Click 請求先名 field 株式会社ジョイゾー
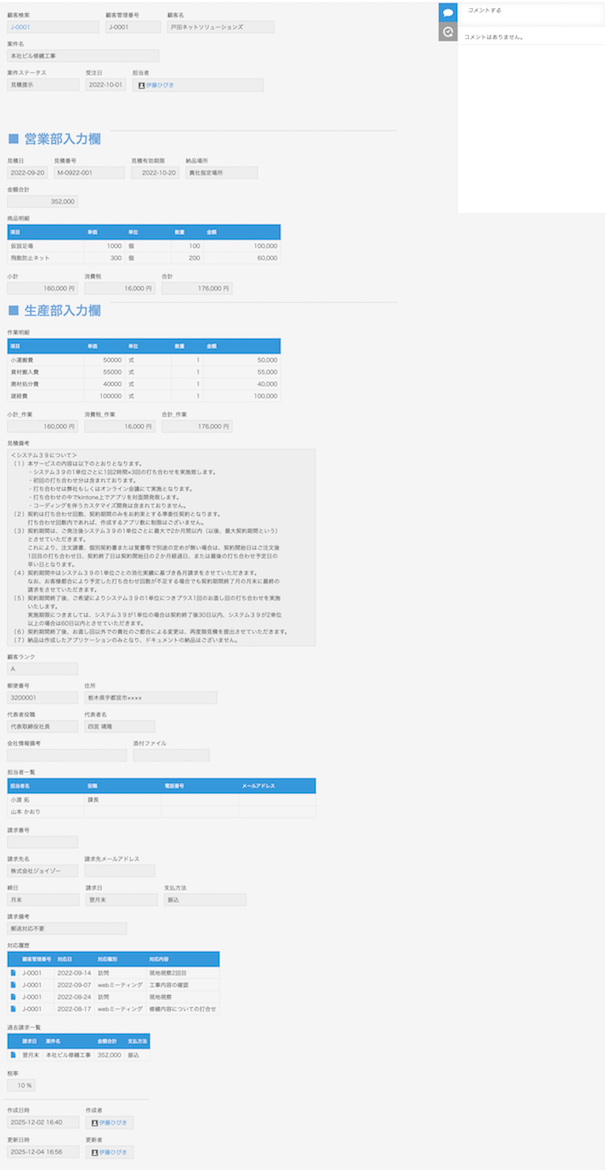Image resolution: width=605 pixels, height=1170 pixels. [42, 871]
